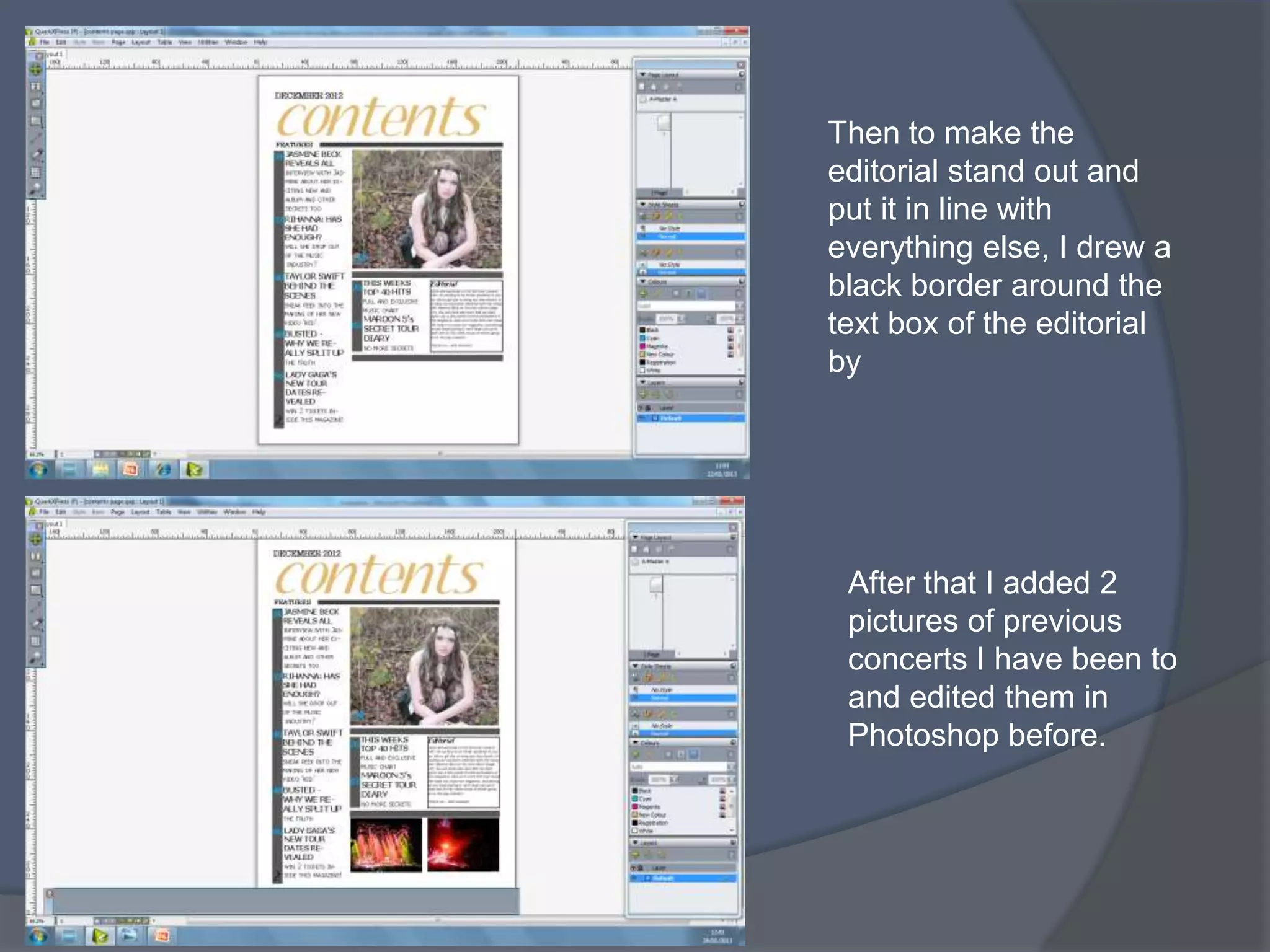Click PowerPoint taskbar icon in top screenshot
This screenshot has width=1270, height=952.
(131, 470)
